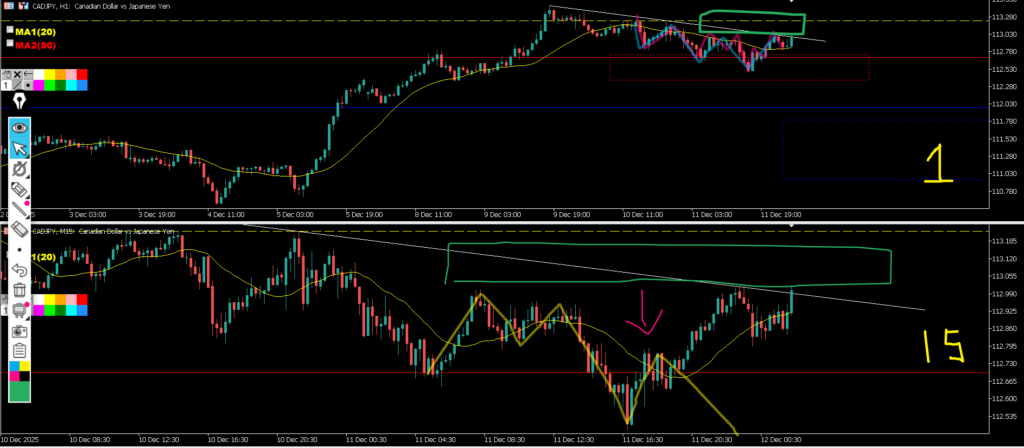This screenshot has width=1024, height=448.
Task: Click the MA2(80) label text on H1 chart
Action: tap(35, 44)
